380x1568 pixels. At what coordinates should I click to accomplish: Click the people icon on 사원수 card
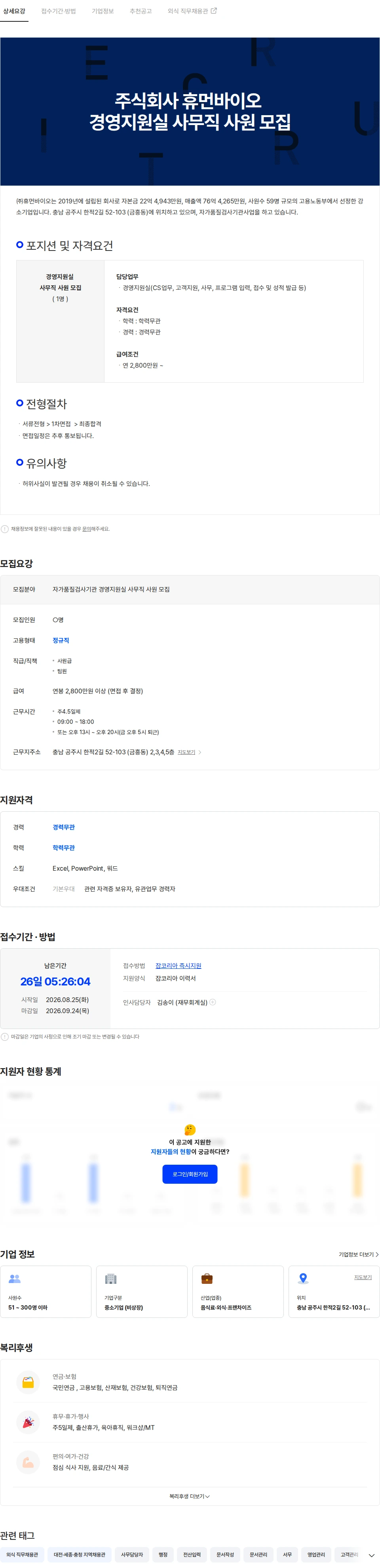pos(15,1279)
